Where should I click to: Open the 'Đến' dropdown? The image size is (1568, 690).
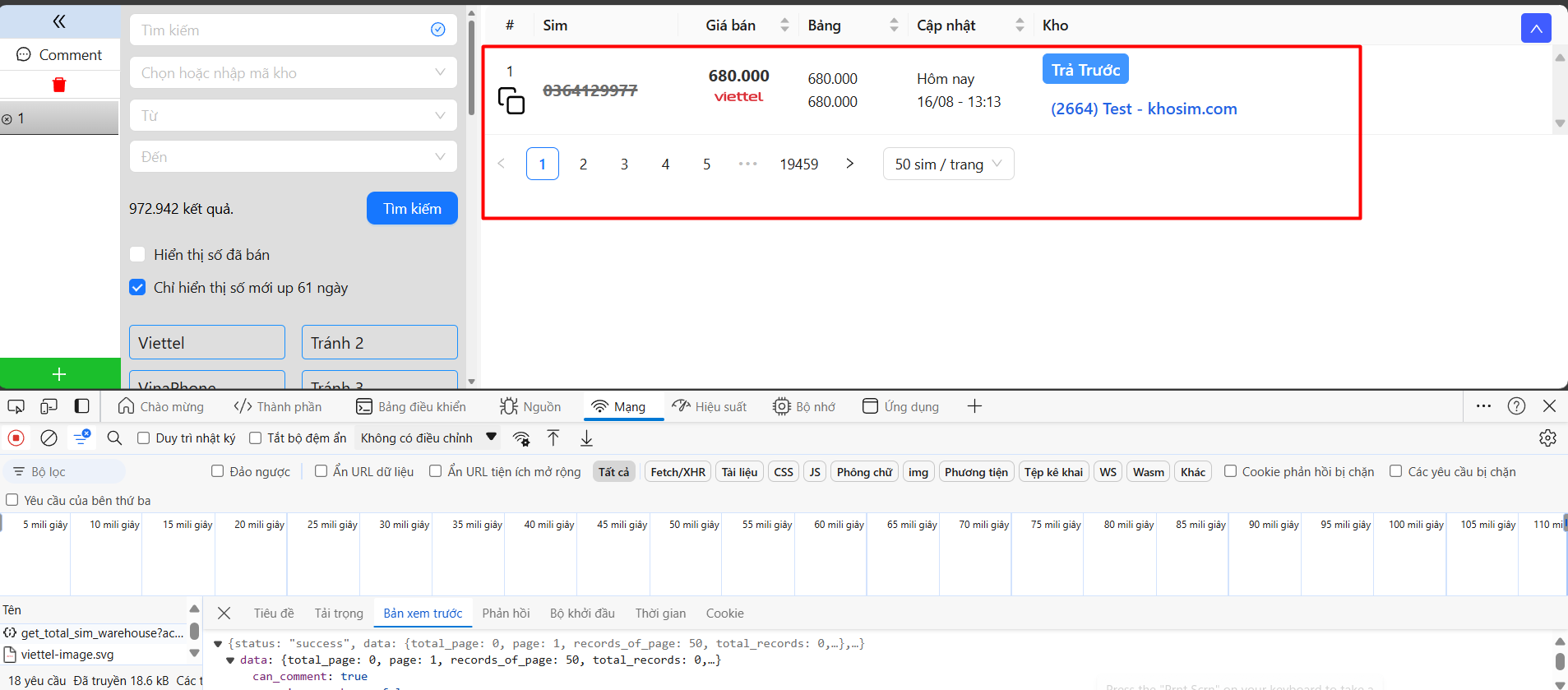[x=294, y=156]
